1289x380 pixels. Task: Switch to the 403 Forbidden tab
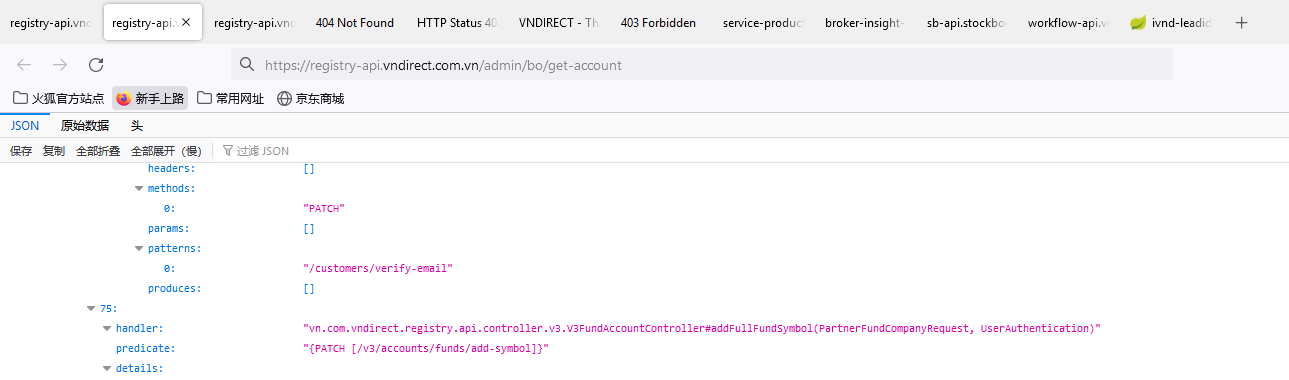pyautogui.click(x=658, y=22)
